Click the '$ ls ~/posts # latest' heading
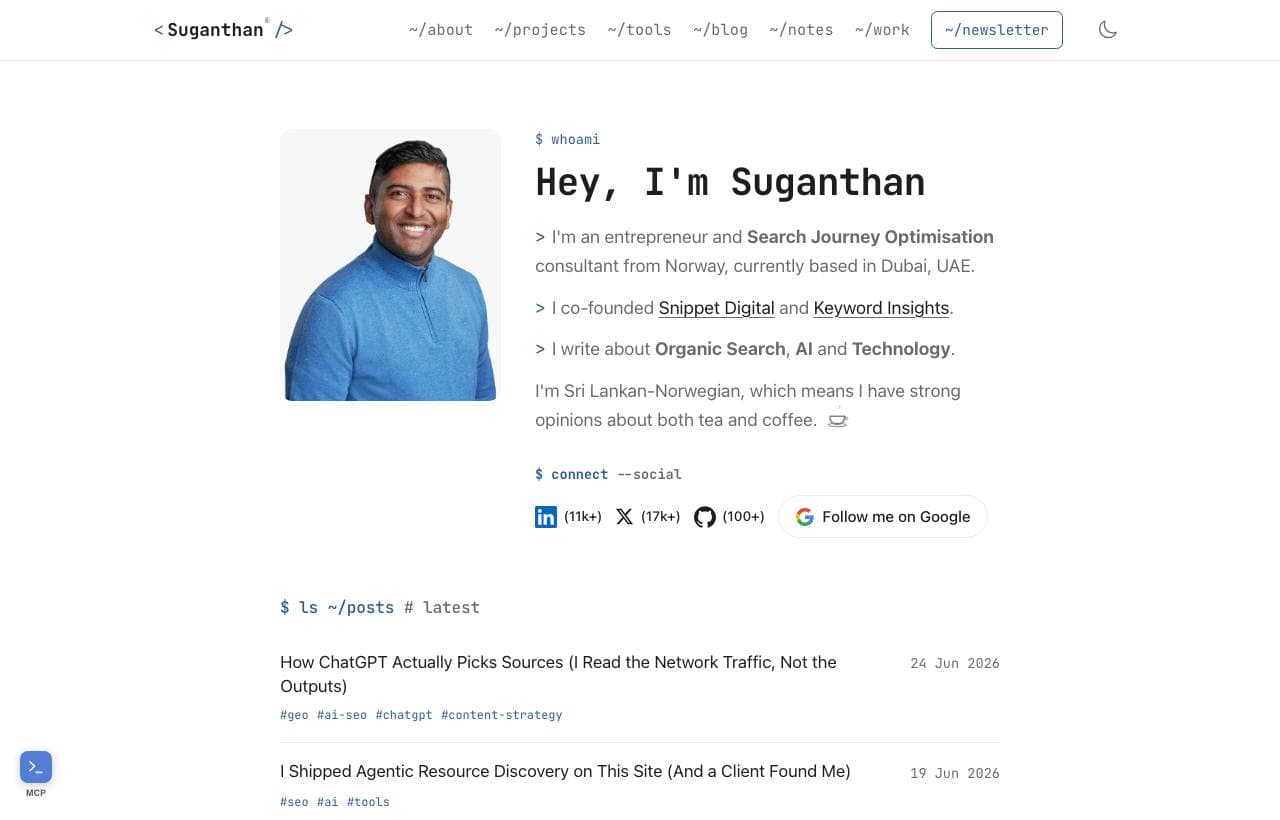The width and height of the screenshot is (1280, 820). (x=380, y=607)
